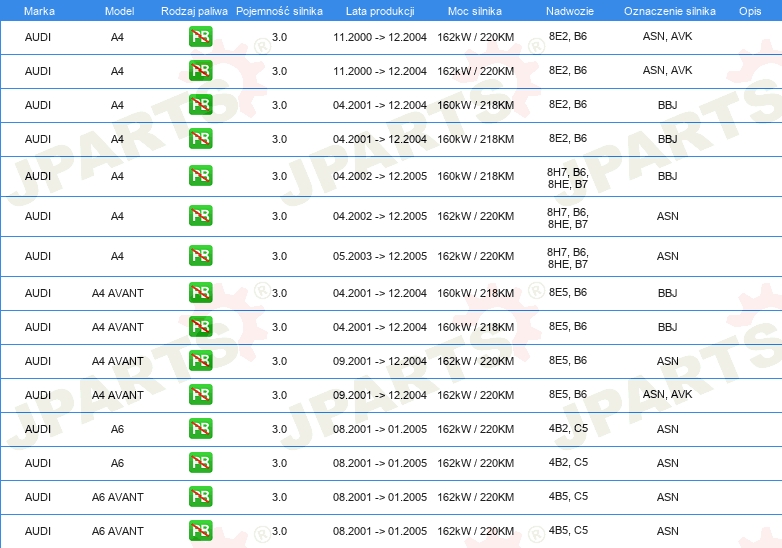Click ASN, AVK in the A4 AVANT row
The image size is (782, 548).
[x=667, y=394]
